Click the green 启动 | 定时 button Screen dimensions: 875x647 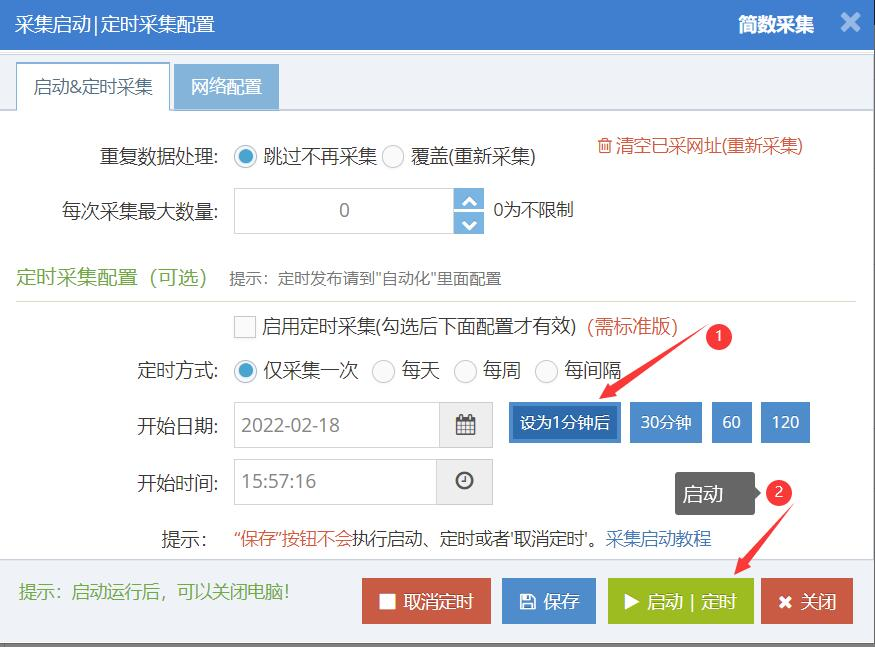coord(680,601)
